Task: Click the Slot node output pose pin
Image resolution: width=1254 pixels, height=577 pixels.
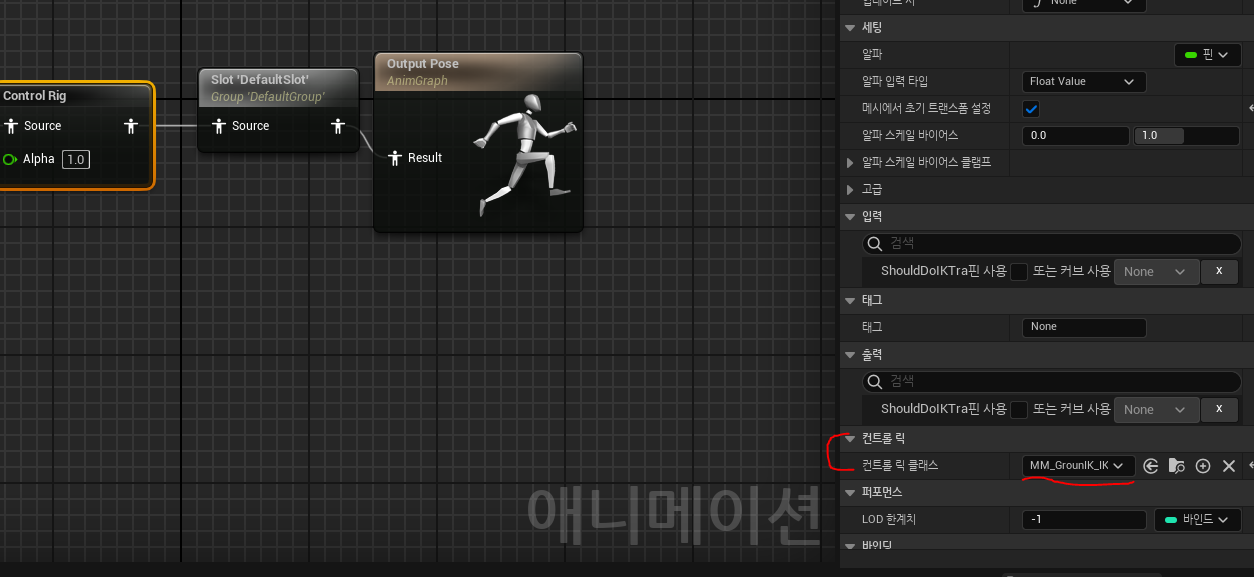Action: [338, 126]
